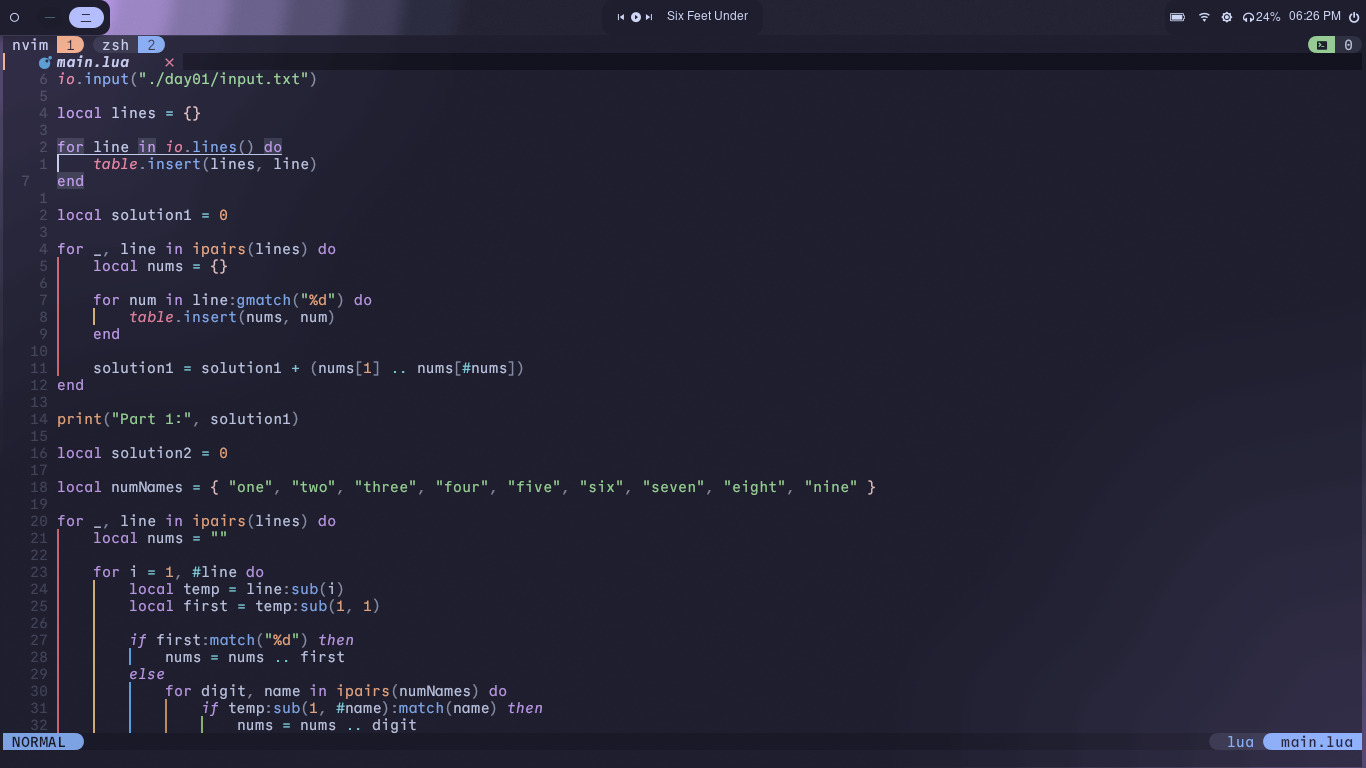Switch to the zsh tmux window

(x=115, y=45)
